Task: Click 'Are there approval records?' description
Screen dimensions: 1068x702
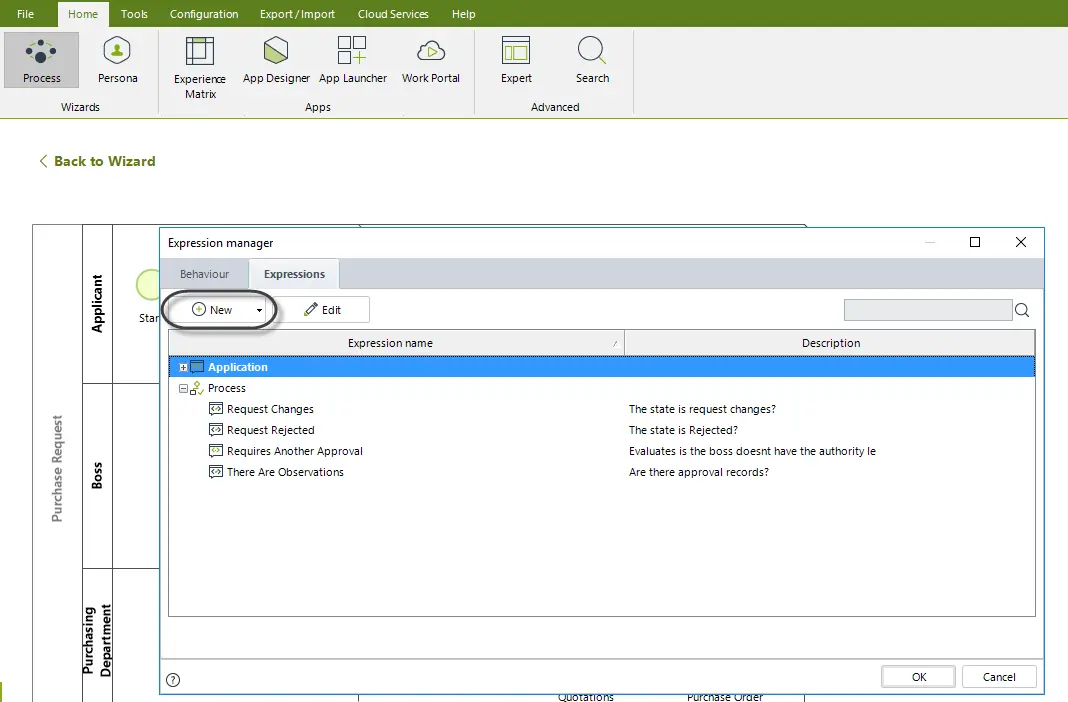Action: pos(699,473)
